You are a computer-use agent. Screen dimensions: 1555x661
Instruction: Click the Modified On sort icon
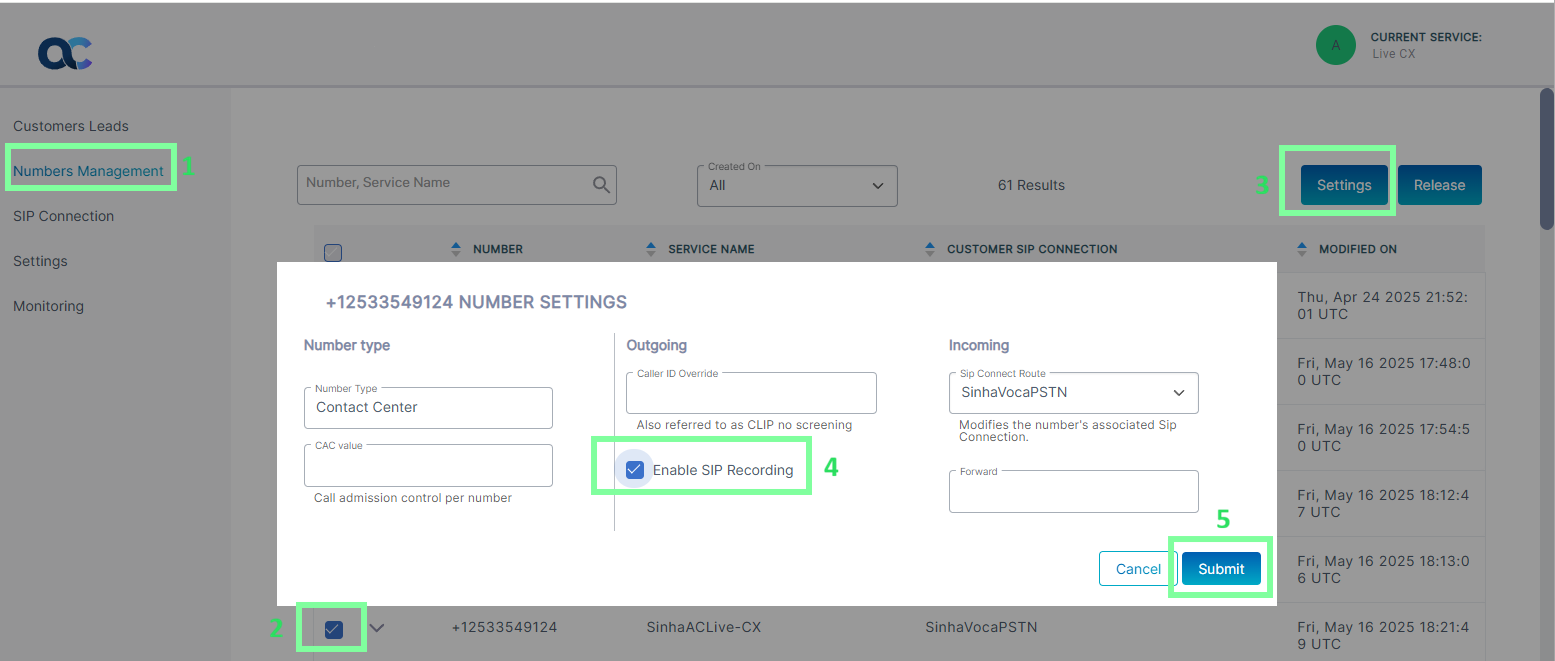[1302, 249]
